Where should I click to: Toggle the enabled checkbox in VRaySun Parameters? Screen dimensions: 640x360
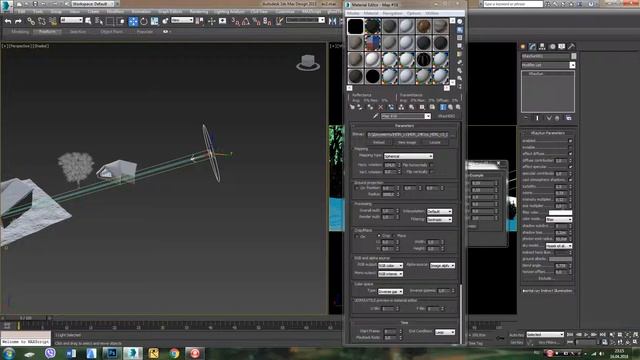[x=570, y=141]
